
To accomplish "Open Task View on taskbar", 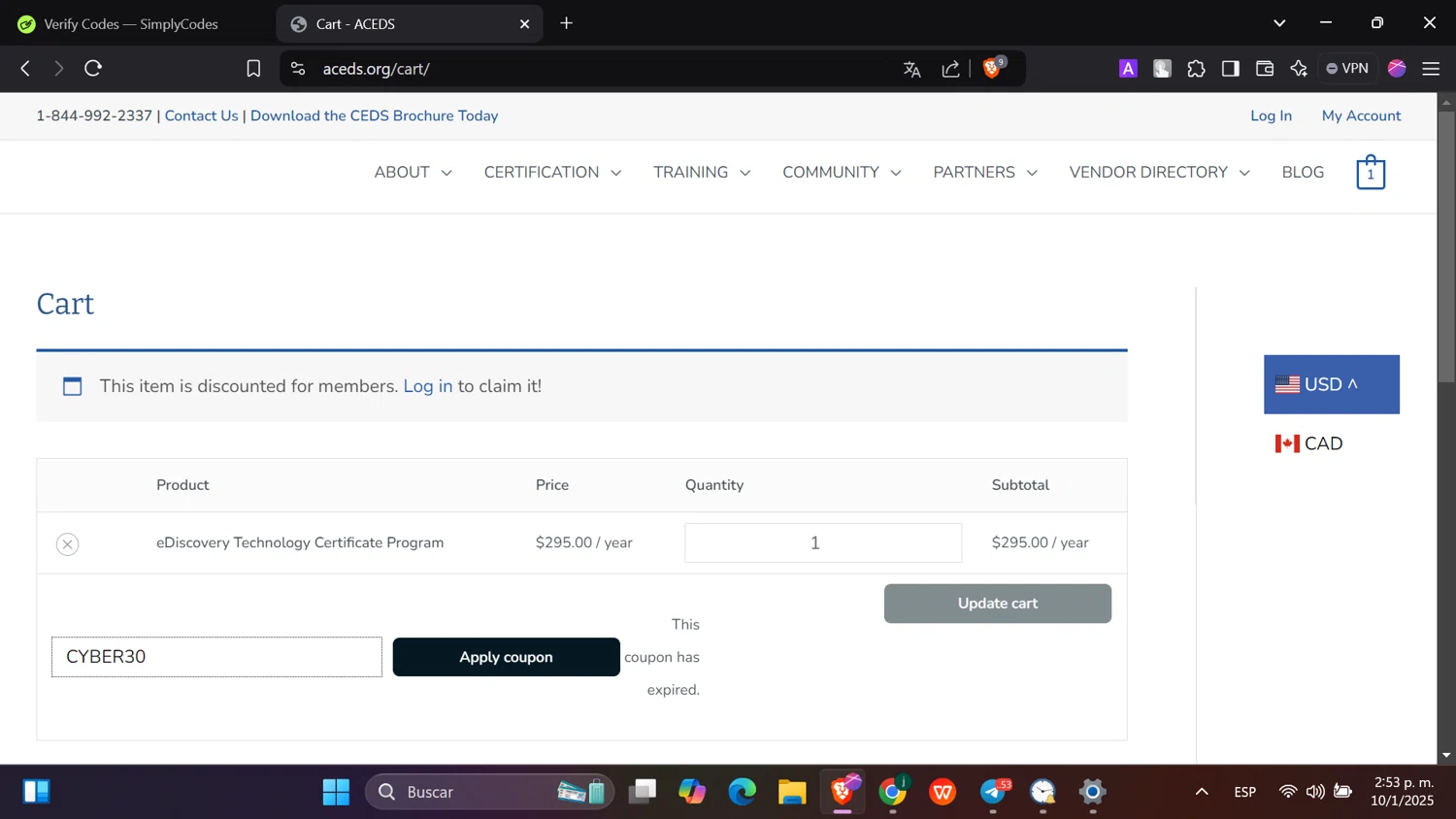I will (643, 792).
